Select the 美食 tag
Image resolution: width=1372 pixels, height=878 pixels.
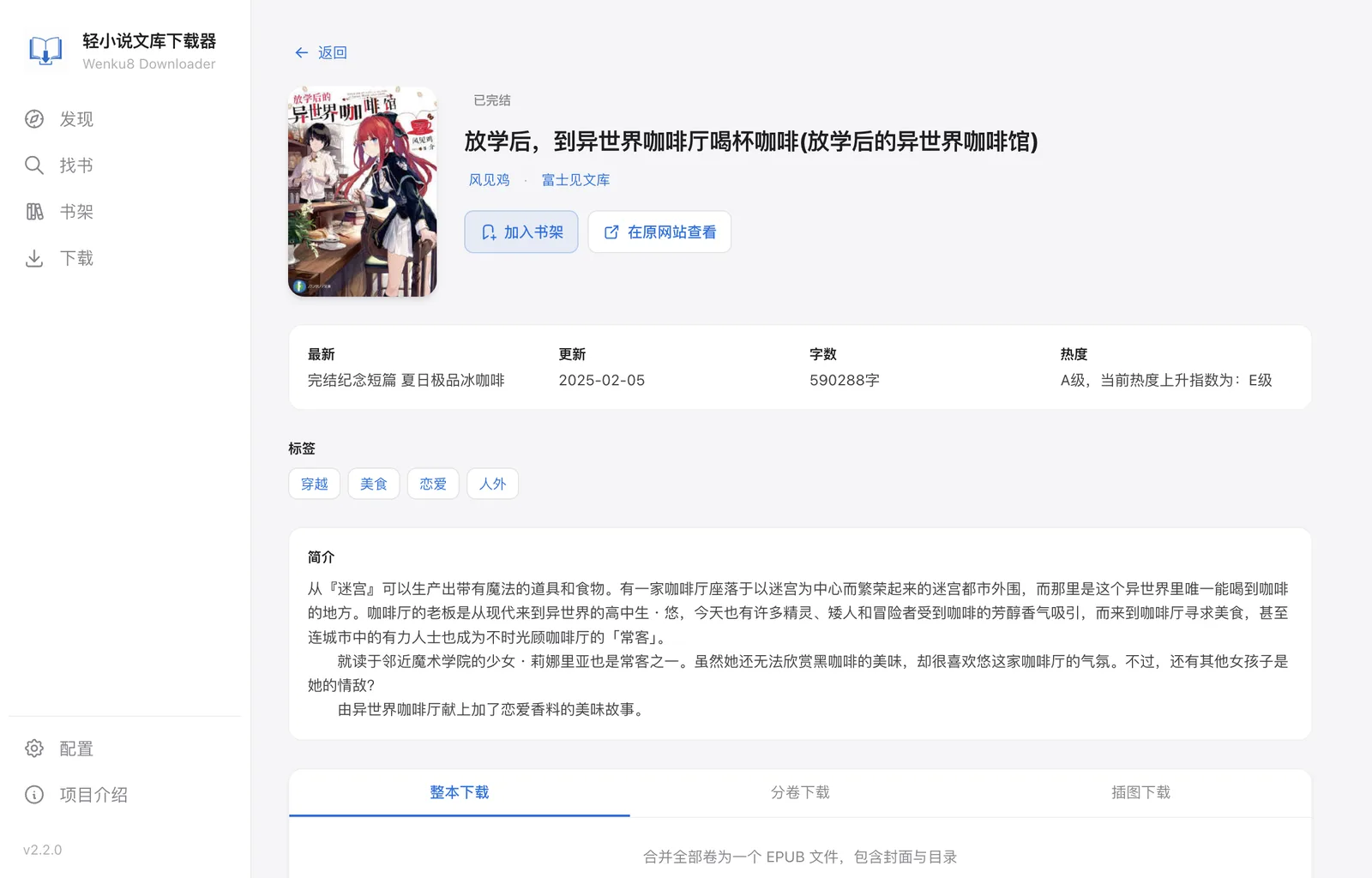tap(374, 484)
